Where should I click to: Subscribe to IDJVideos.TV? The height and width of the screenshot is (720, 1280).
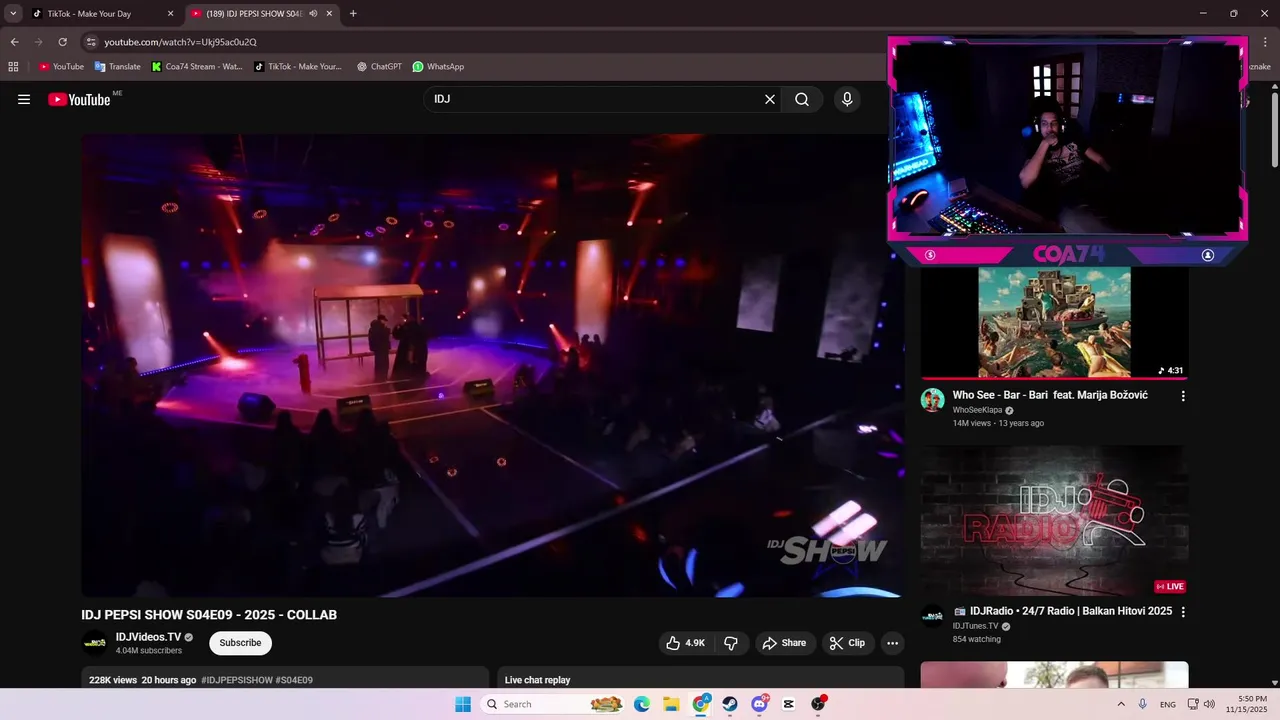[240, 643]
